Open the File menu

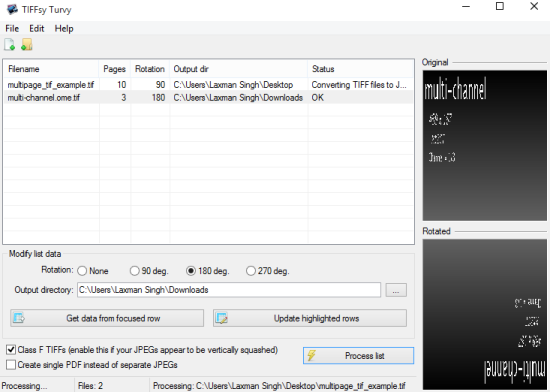point(12,28)
